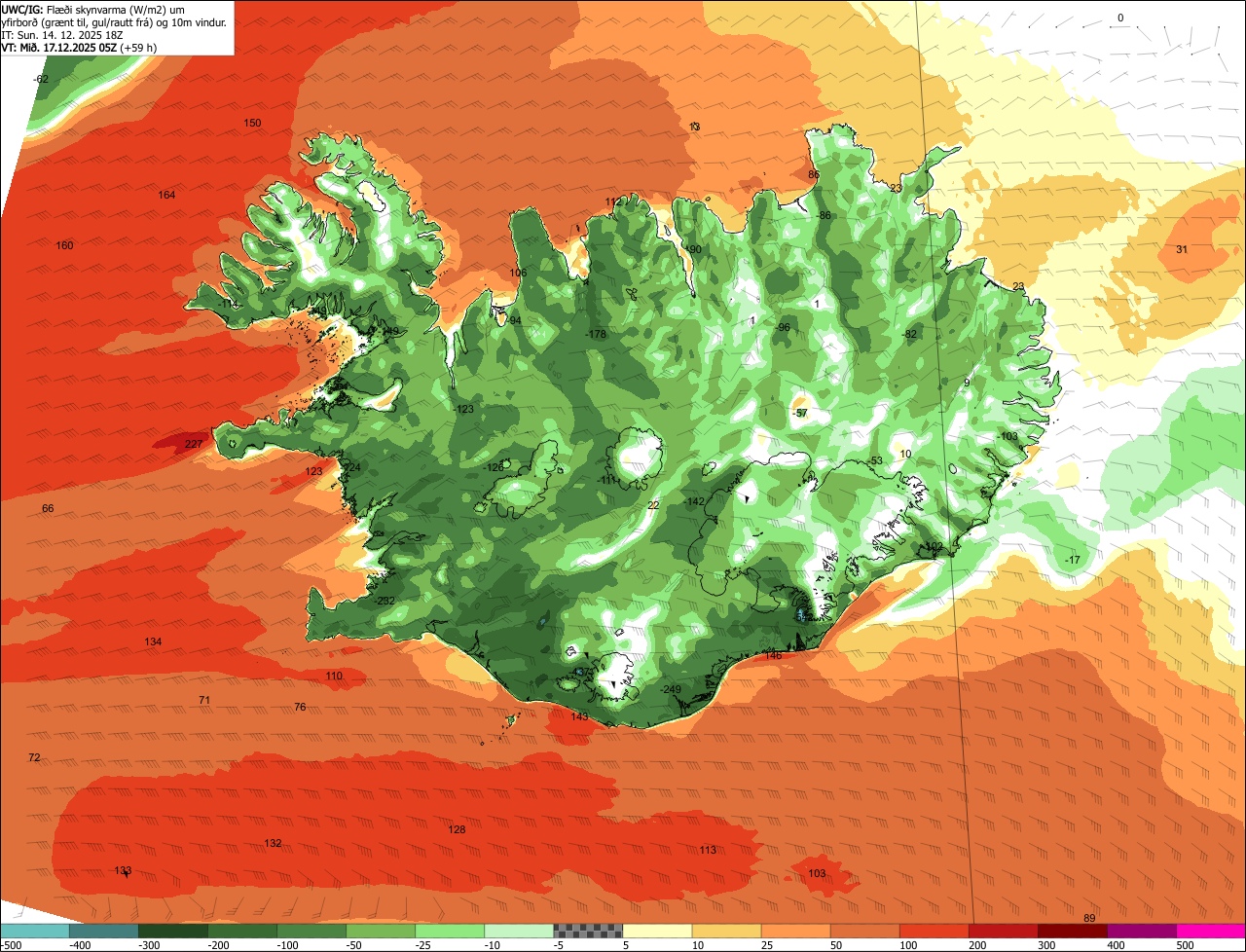Click the title line "UWC/IG: Flæði skynvarma (W/m2) um"

tap(93, 9)
